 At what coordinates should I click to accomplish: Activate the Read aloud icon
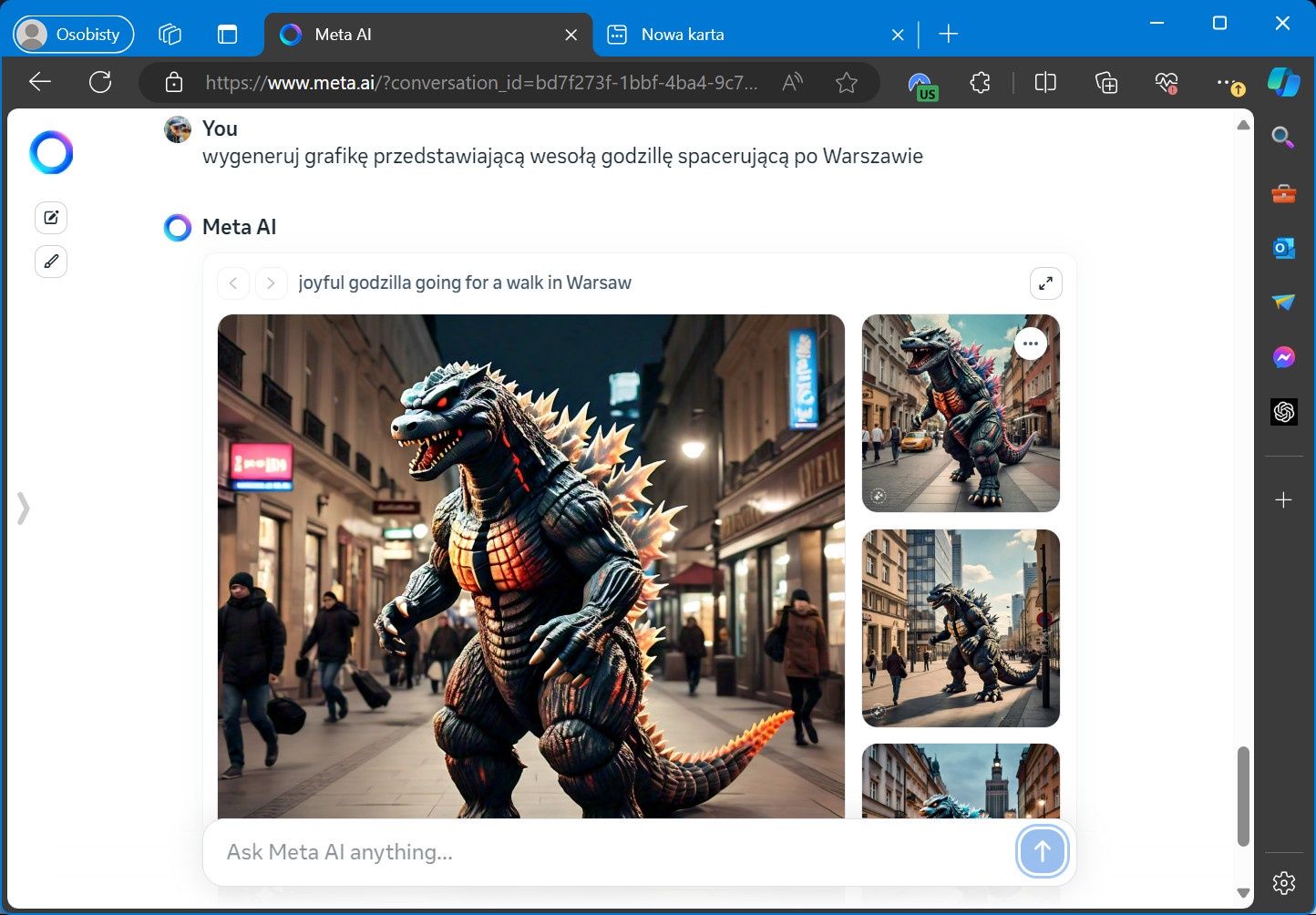[x=793, y=83]
